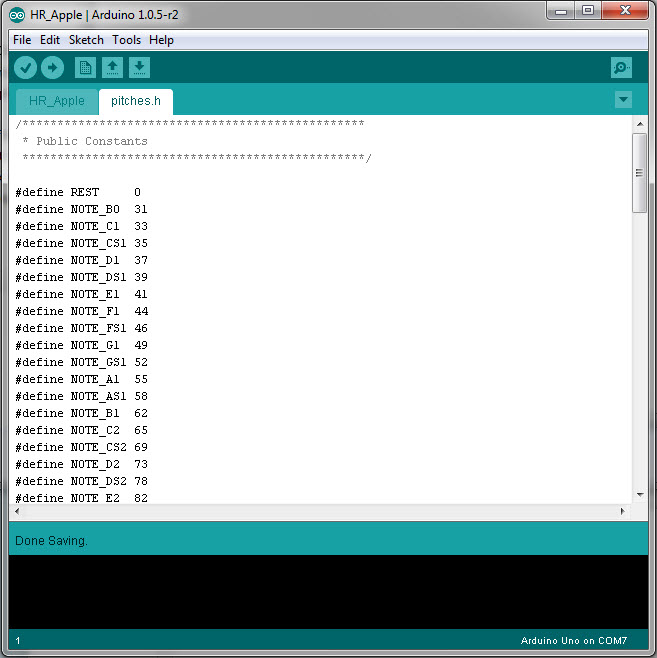Image resolution: width=657 pixels, height=658 pixels.
Task: Click the '#define NOTE_FS1 46' line
Action: click(x=81, y=328)
